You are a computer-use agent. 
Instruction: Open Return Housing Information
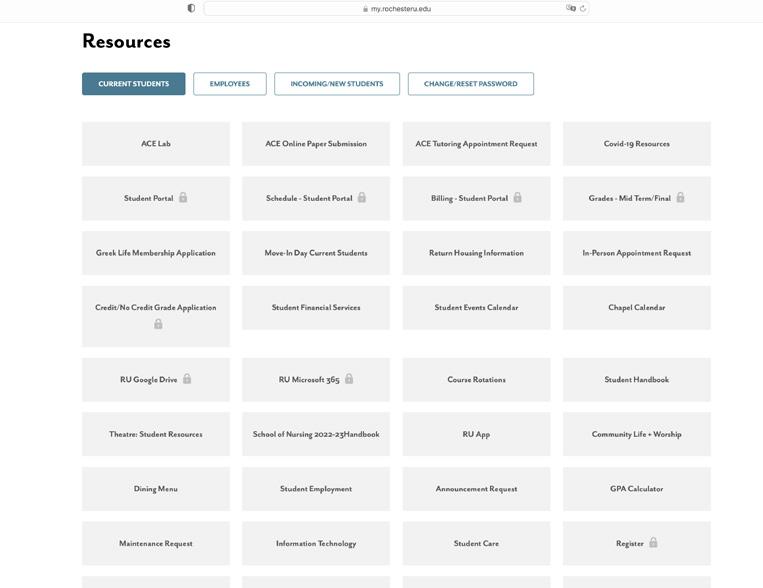tap(476, 253)
